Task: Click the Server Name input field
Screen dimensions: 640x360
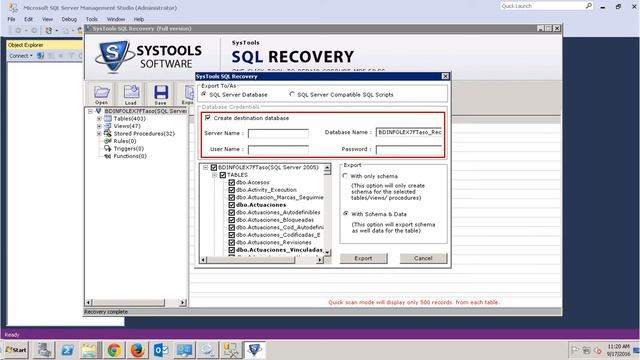Action: click(278, 133)
